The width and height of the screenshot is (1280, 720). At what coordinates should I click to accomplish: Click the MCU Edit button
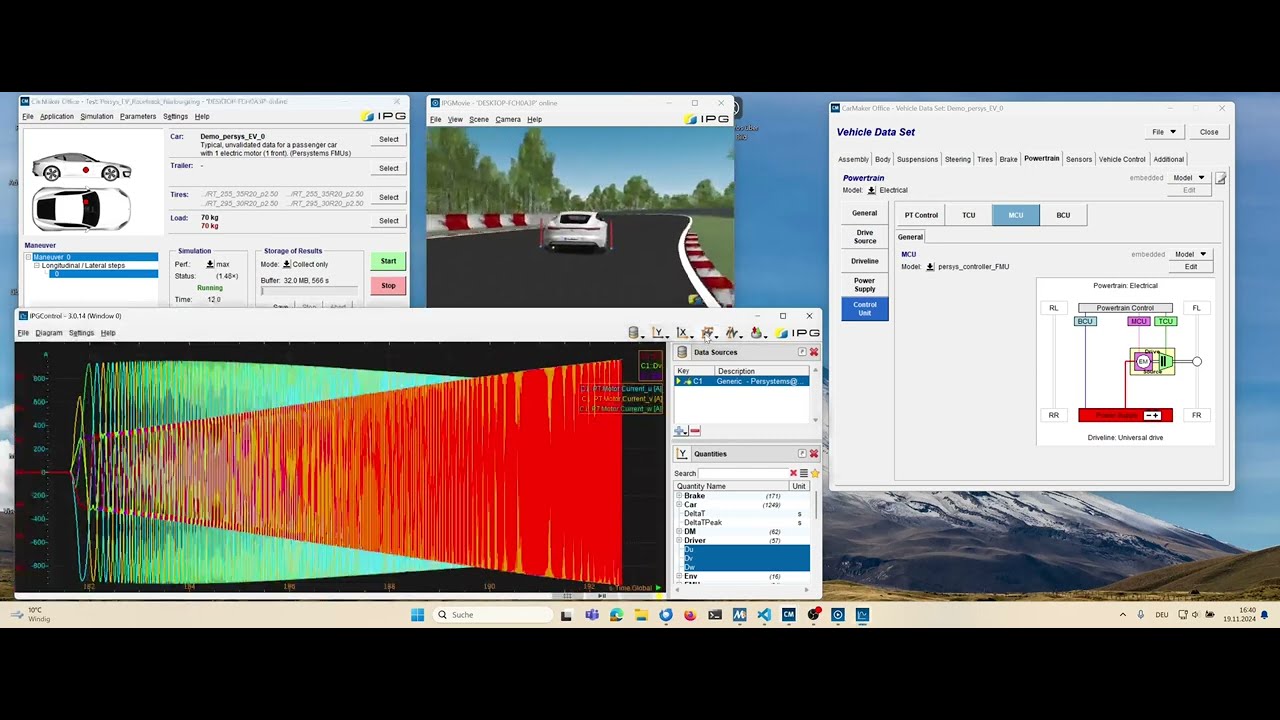[1191, 267]
